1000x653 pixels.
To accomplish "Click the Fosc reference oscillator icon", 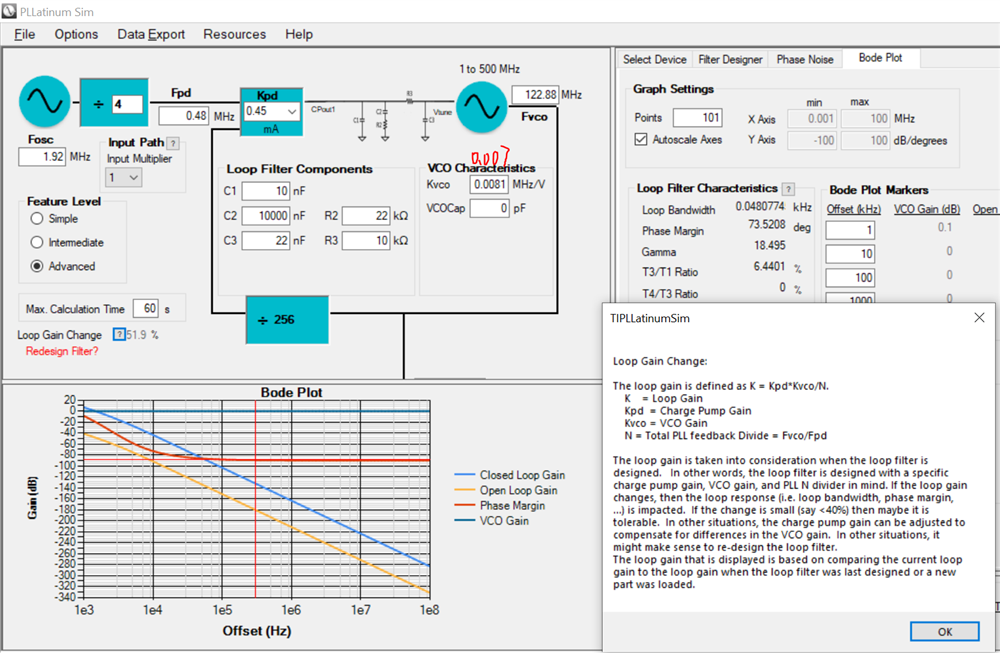I will tap(45, 101).
